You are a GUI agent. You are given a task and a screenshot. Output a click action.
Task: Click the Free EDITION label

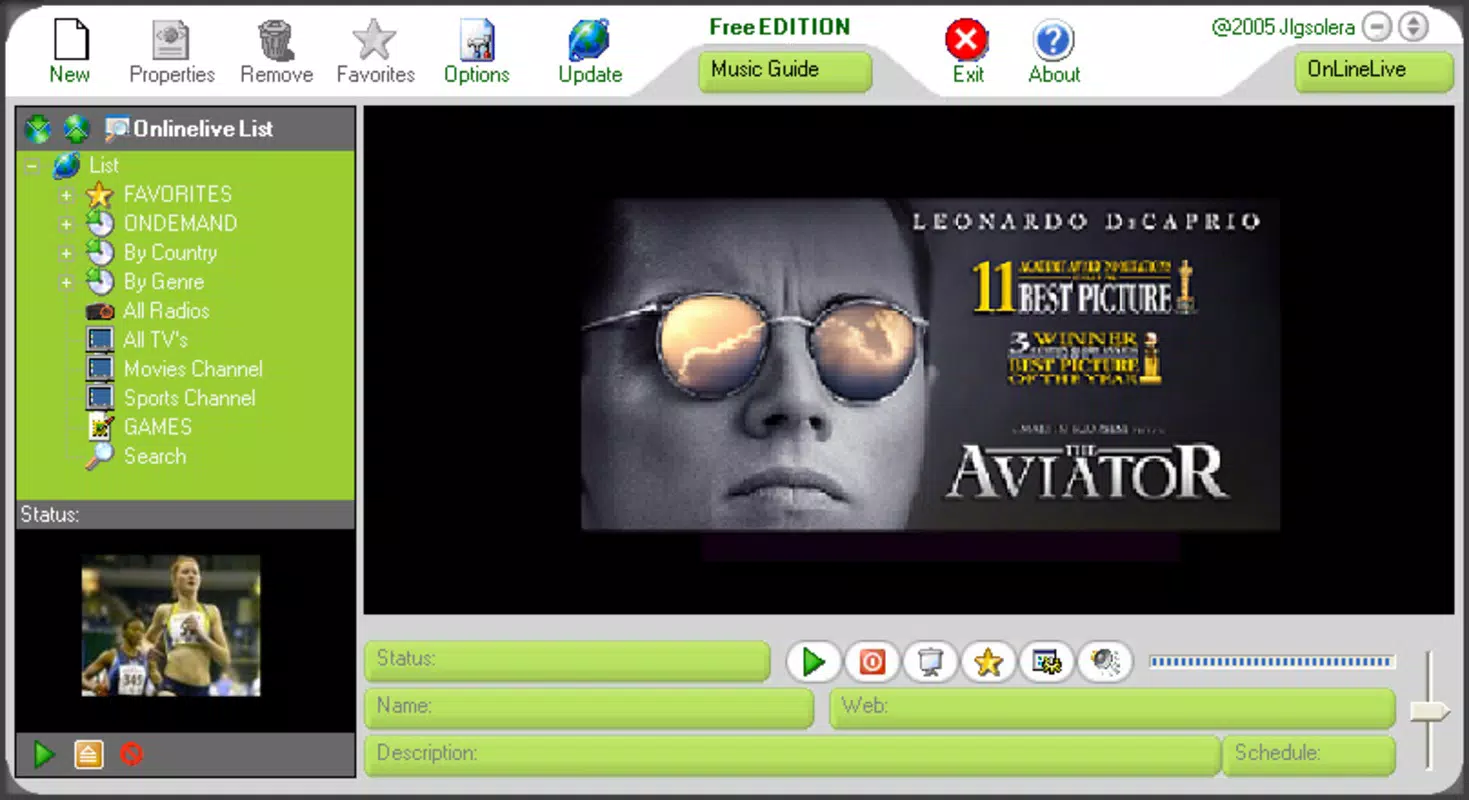pos(780,27)
